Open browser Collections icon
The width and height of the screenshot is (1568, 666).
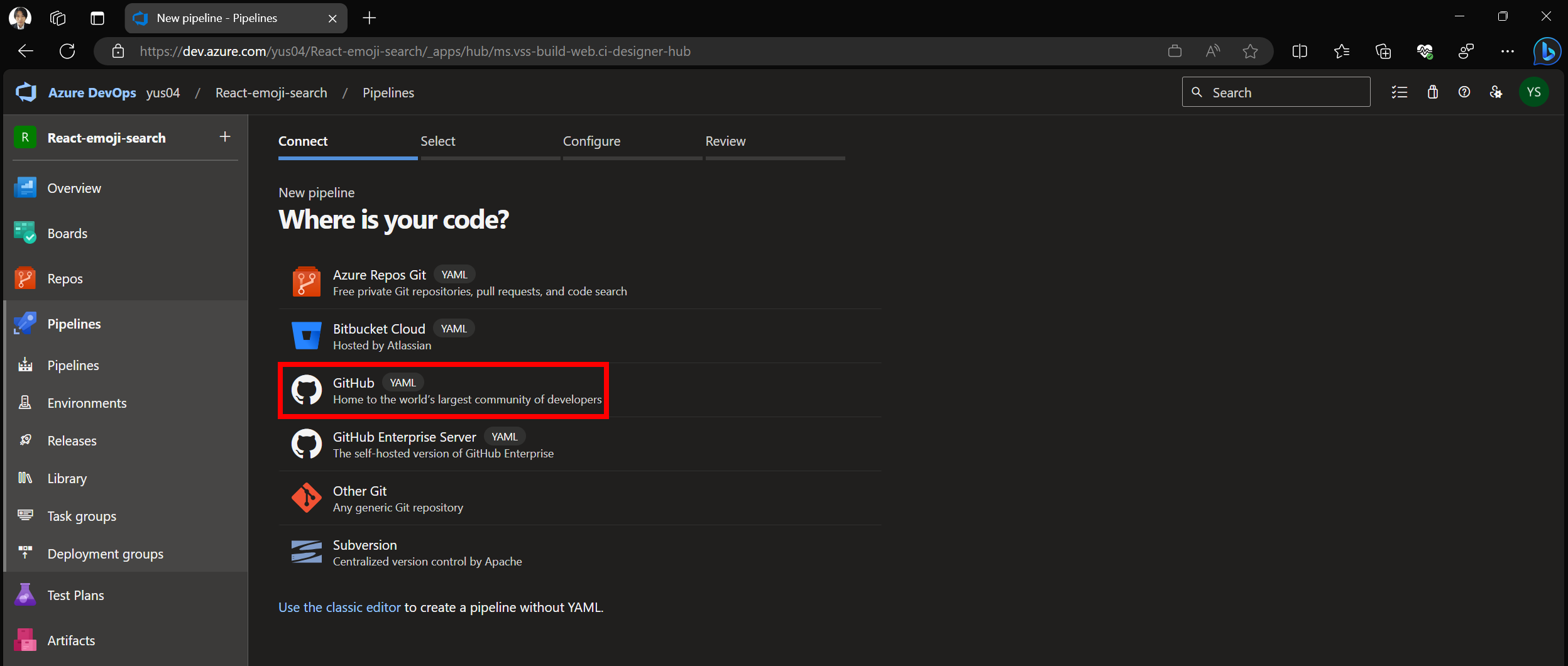[1383, 51]
